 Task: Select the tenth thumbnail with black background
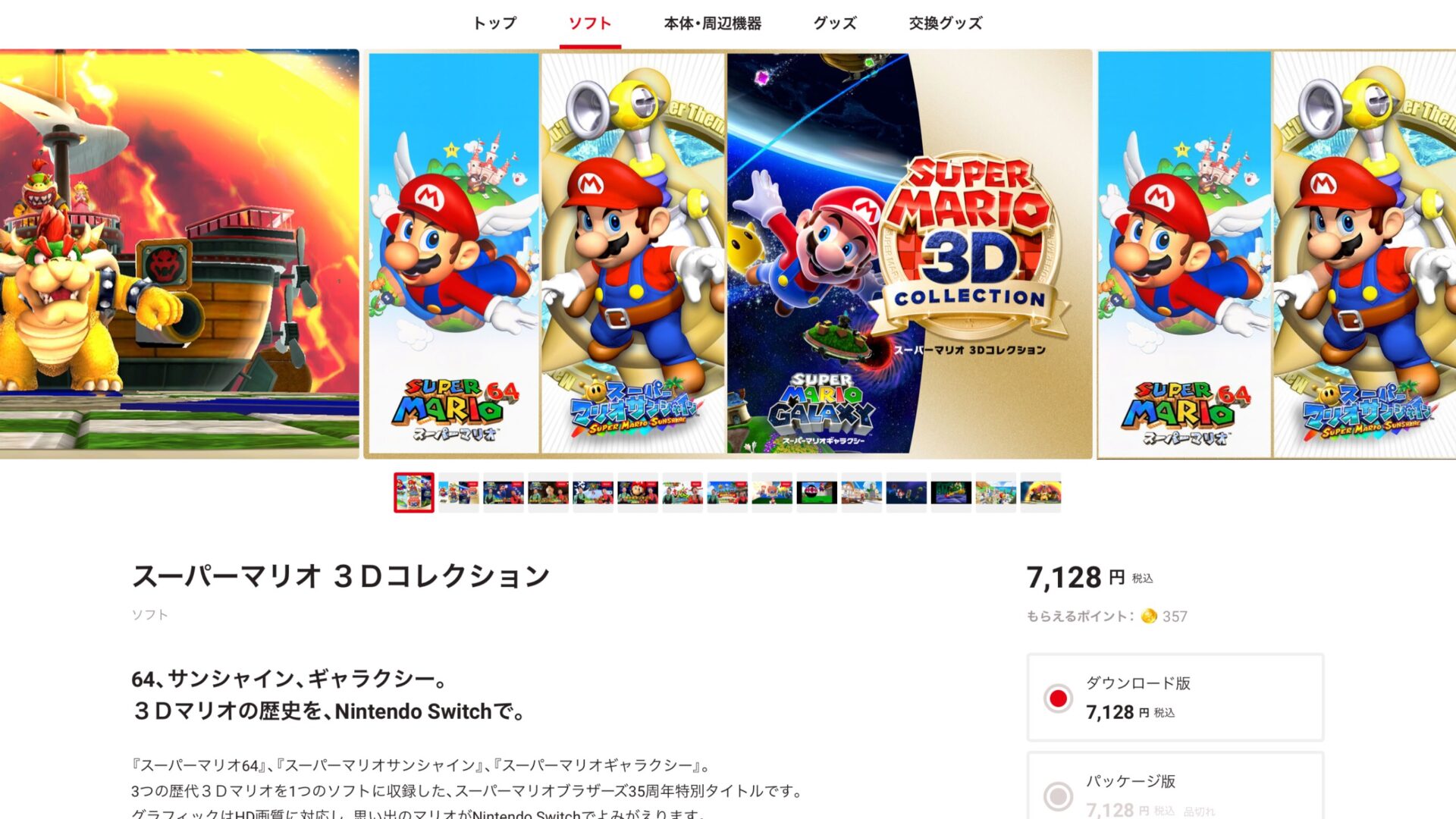pos(817,493)
